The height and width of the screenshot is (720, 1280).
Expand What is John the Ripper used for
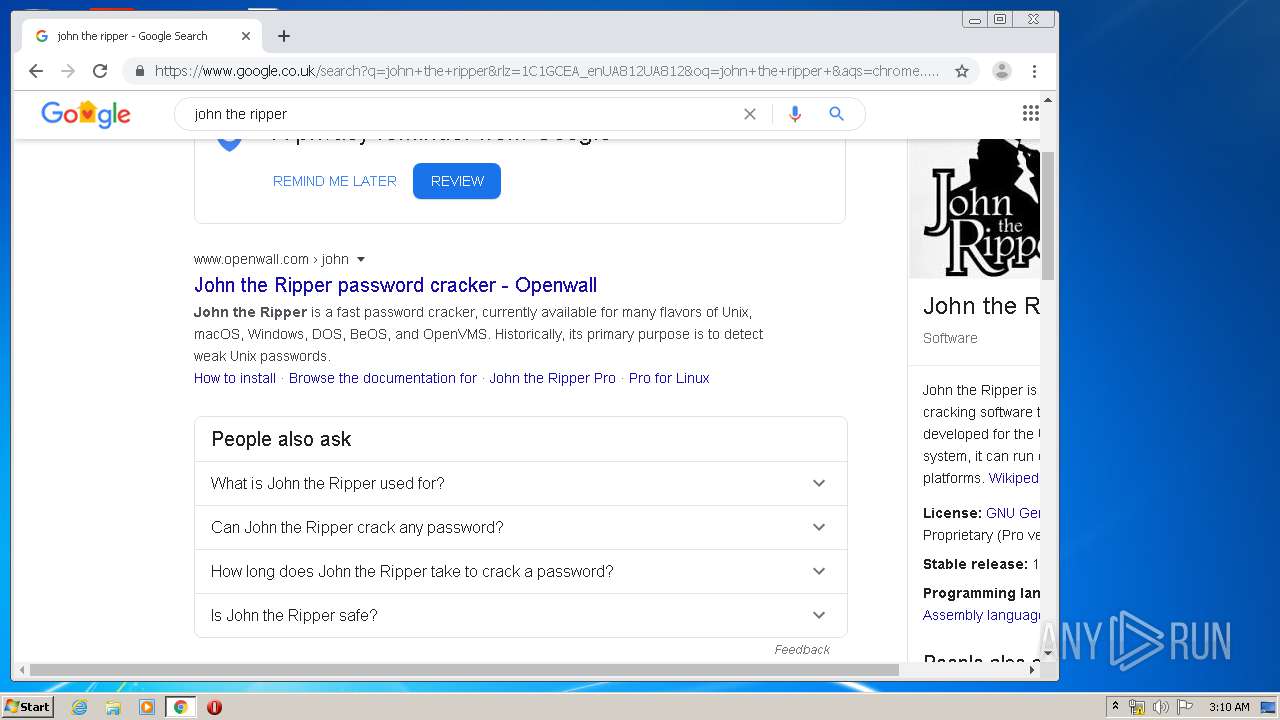(x=520, y=483)
